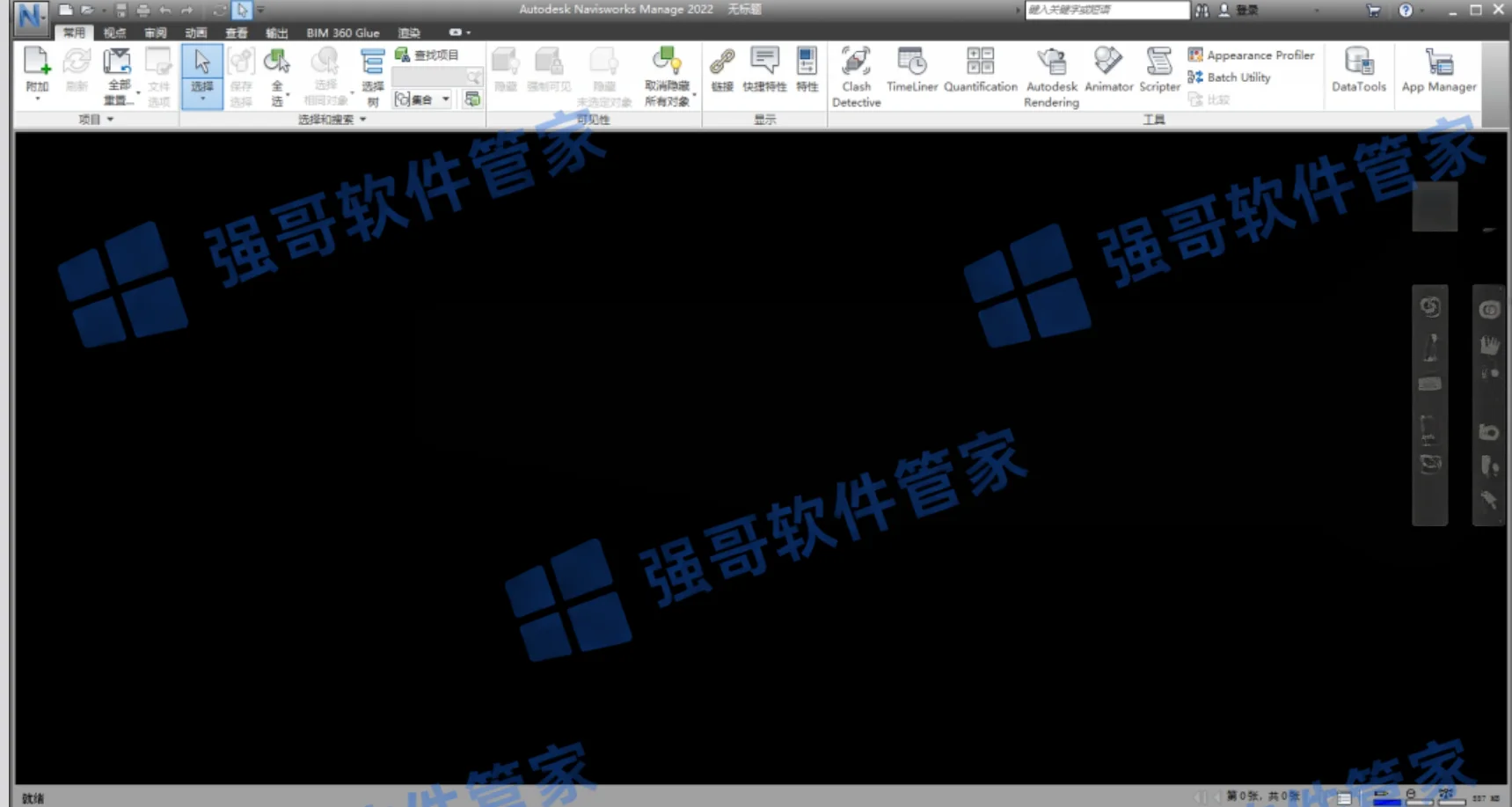Open the customize quick access toolbar dropdown
Screen dimensions: 1512x807
(x=260, y=11)
